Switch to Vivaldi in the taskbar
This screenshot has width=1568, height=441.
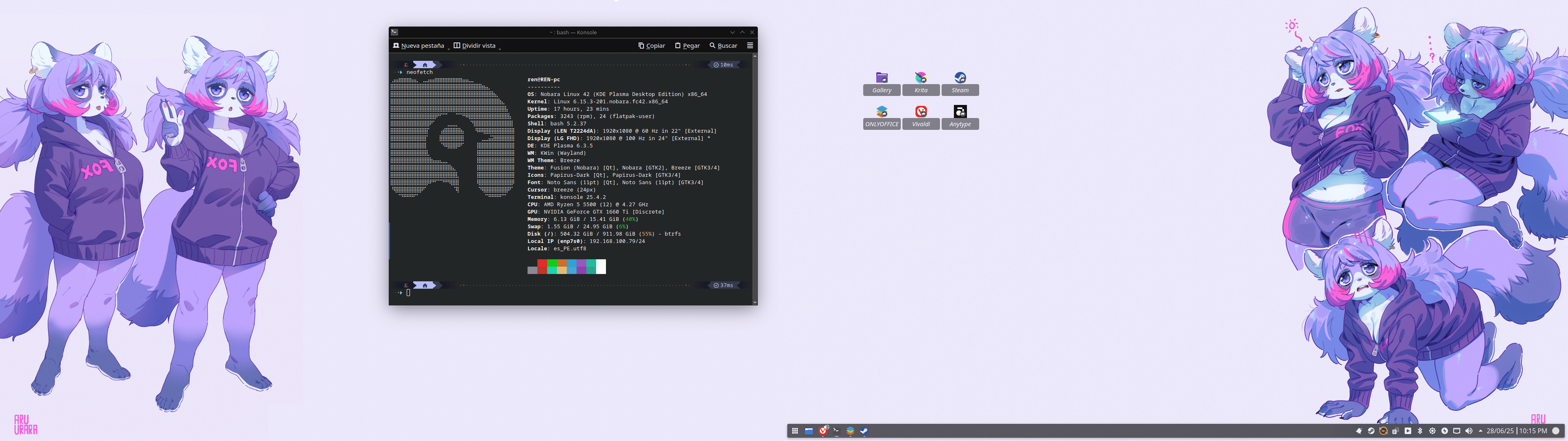[823, 431]
